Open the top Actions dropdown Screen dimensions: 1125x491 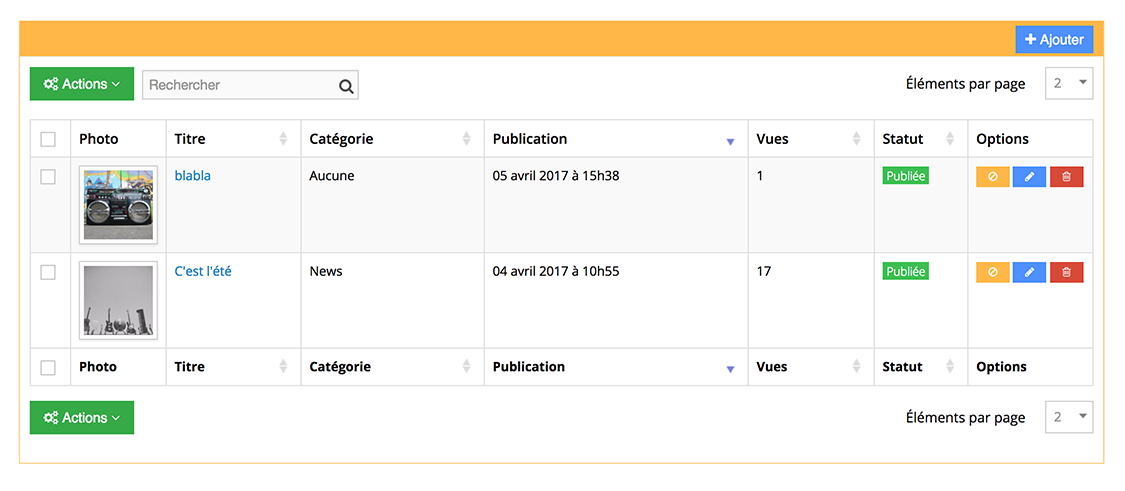[82, 84]
